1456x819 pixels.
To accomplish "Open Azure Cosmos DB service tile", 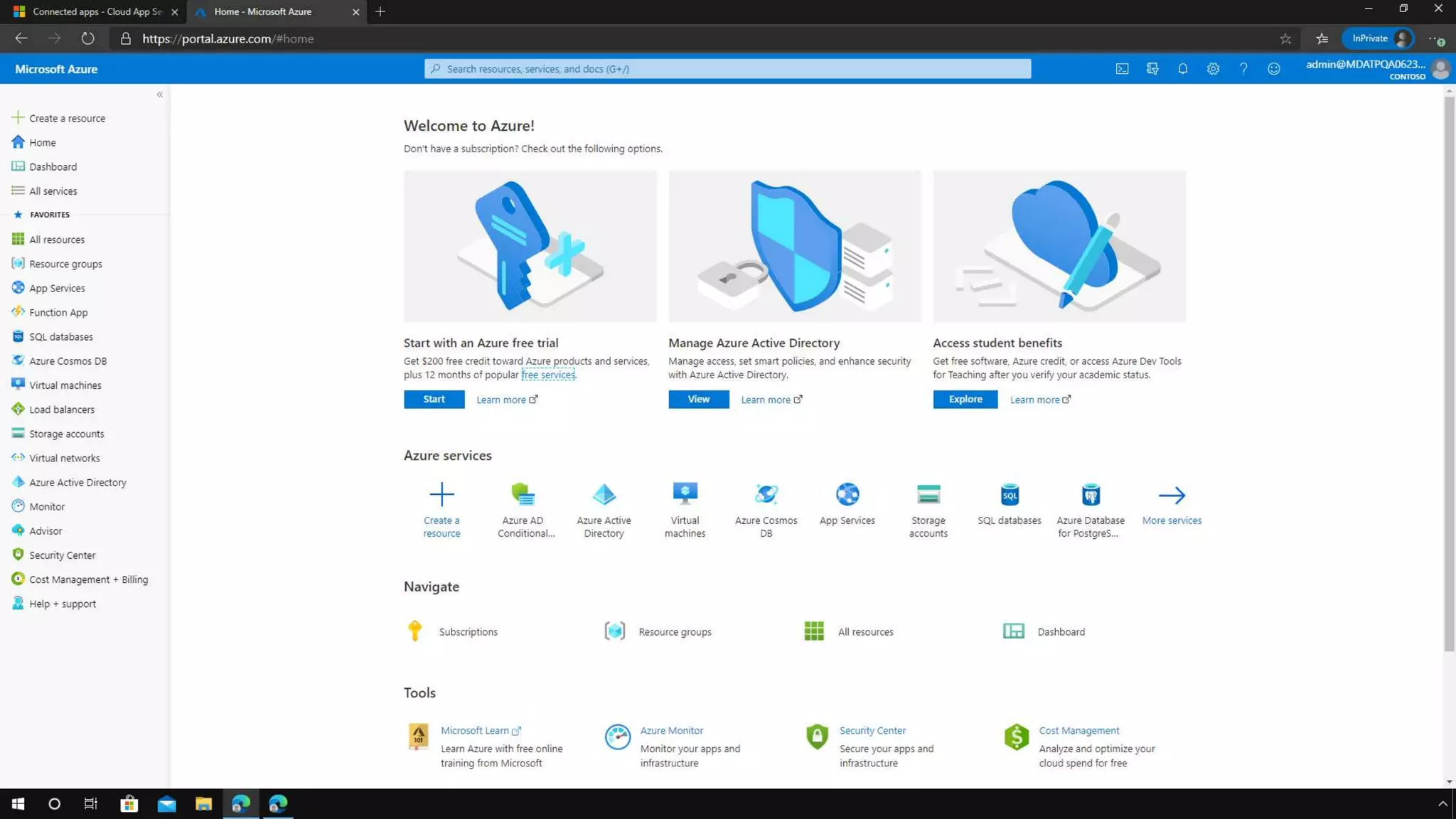I will point(766,508).
